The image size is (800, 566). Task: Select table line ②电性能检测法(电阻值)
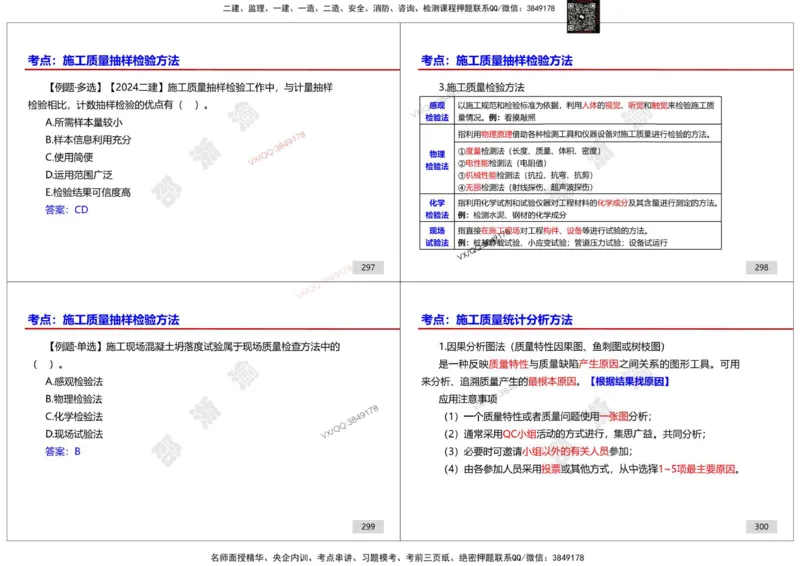click(x=502, y=163)
